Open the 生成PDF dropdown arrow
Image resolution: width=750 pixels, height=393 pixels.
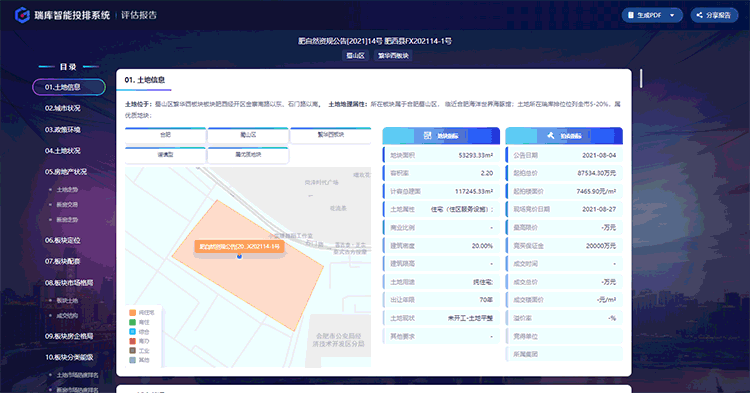coord(672,15)
